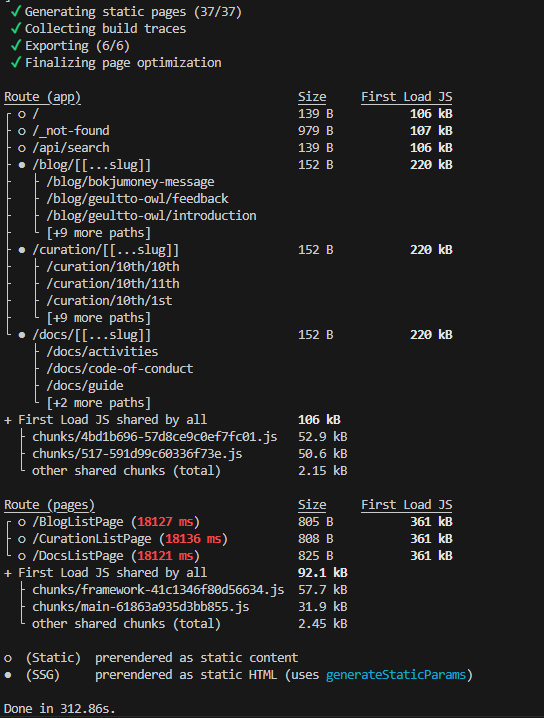Click the 52.9 kB size value
This screenshot has width=544, height=718.
[322, 437]
